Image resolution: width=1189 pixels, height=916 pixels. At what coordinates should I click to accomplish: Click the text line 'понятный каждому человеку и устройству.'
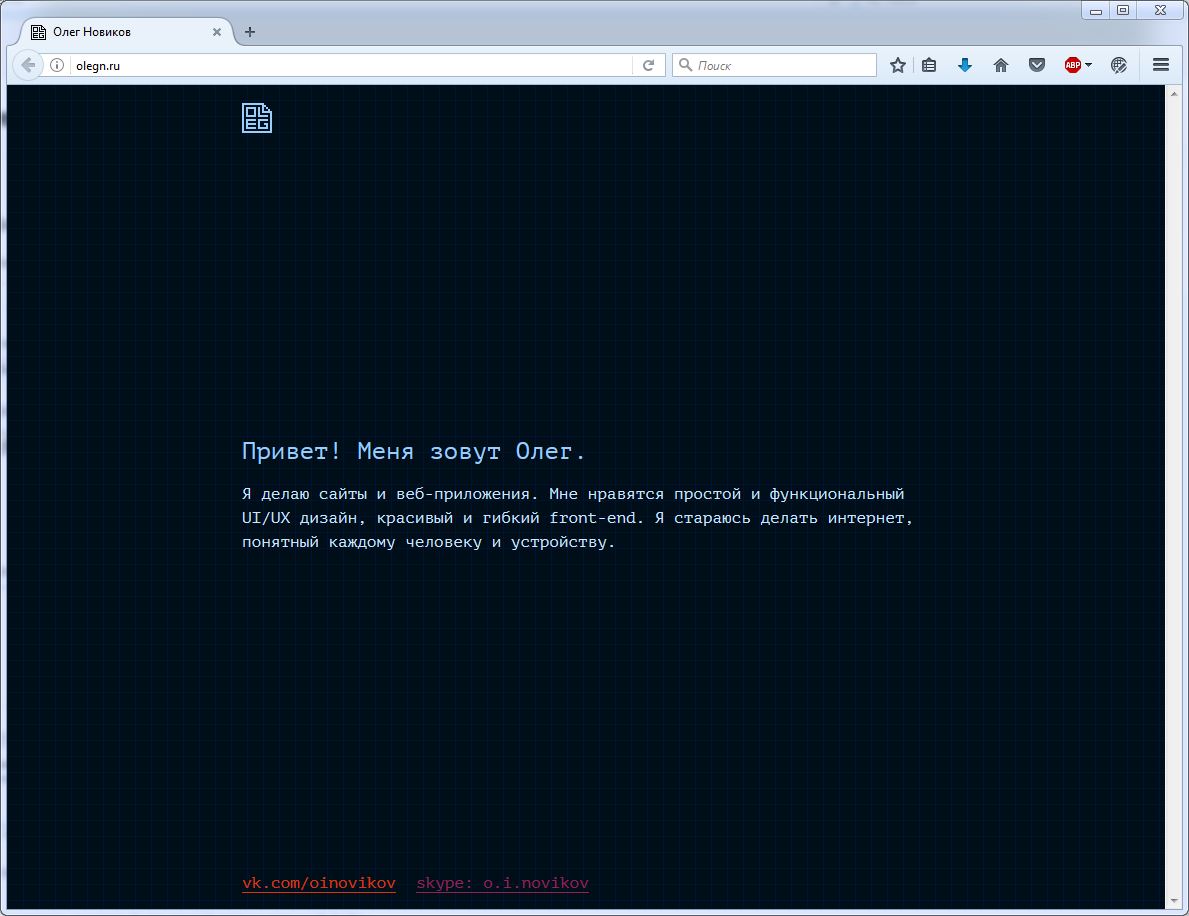click(428, 543)
